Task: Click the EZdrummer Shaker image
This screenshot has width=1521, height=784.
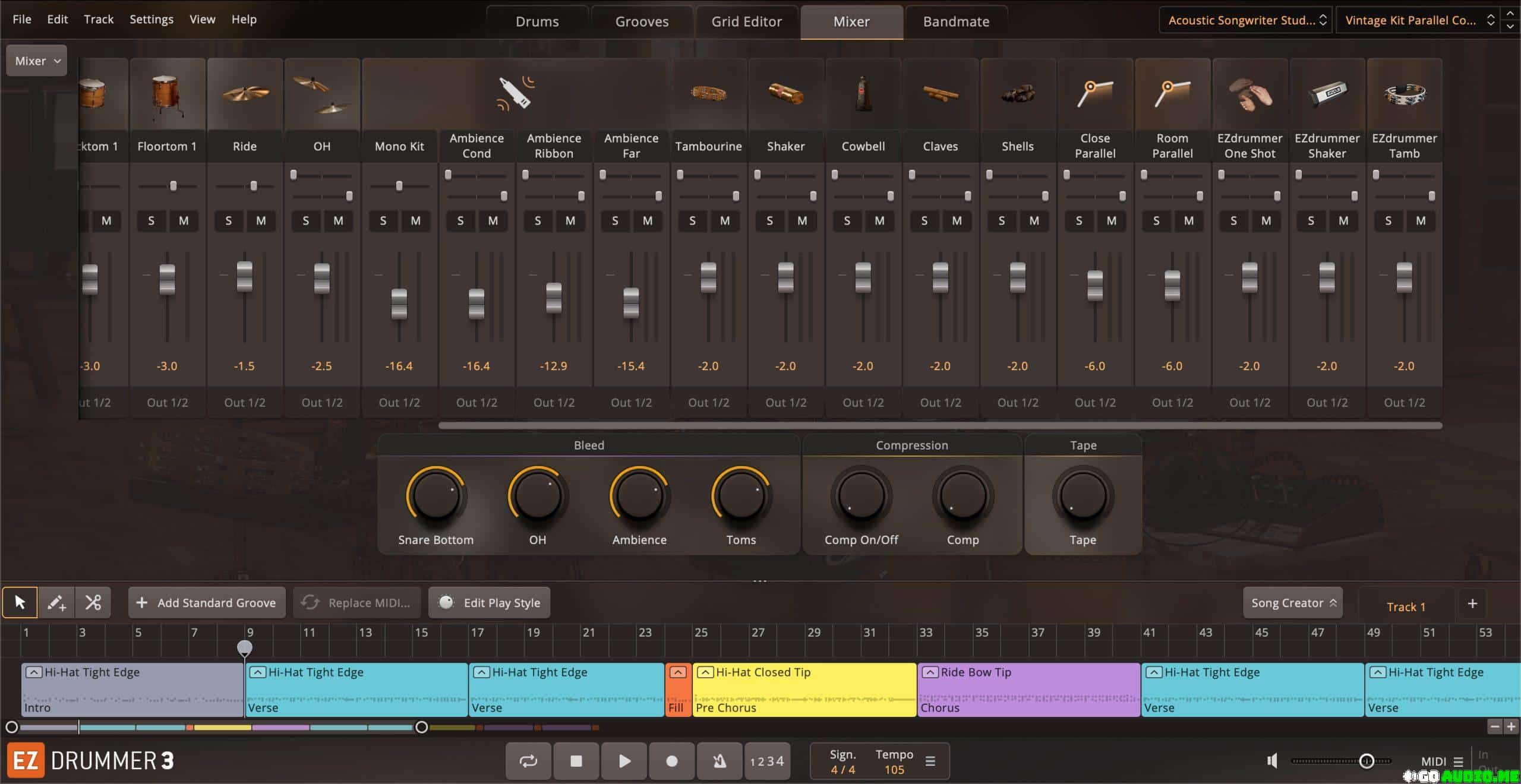Action: tap(1327, 94)
